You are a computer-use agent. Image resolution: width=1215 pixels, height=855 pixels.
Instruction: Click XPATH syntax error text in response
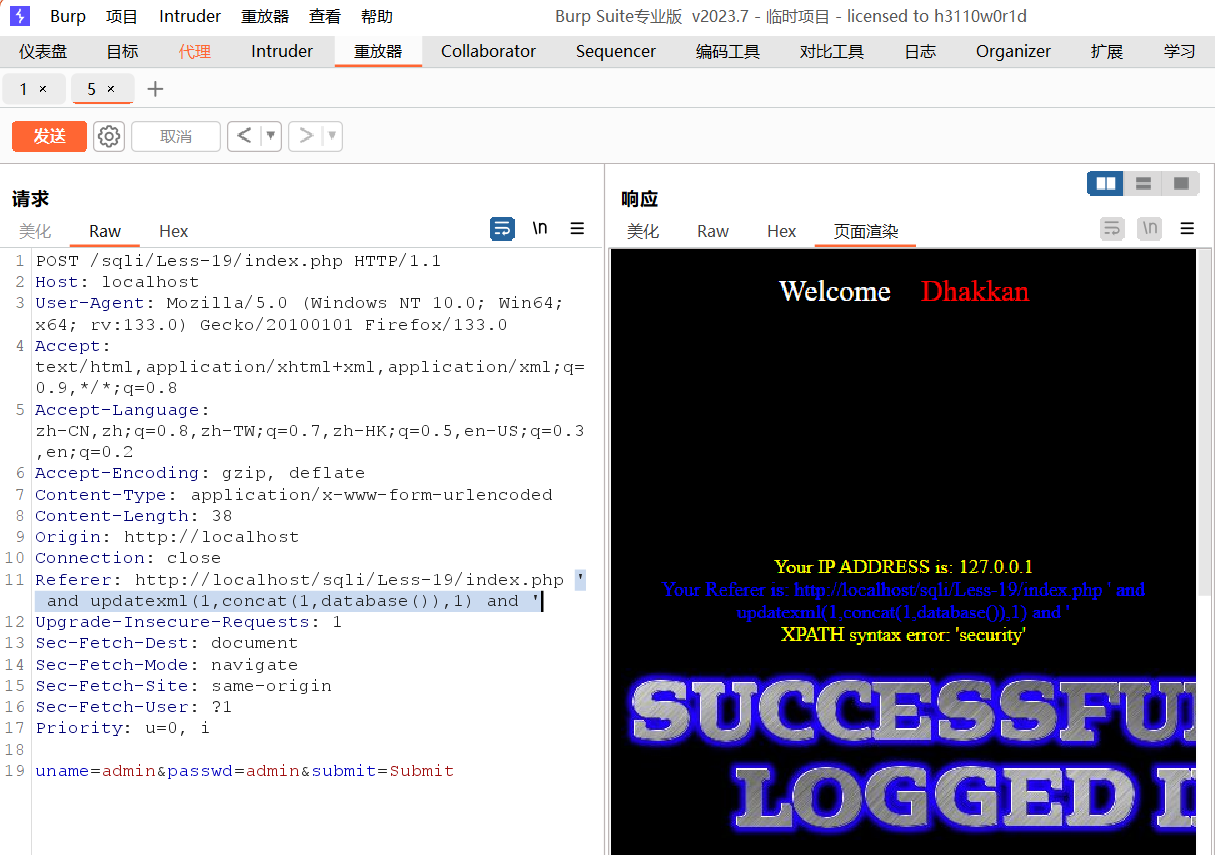[903, 634]
